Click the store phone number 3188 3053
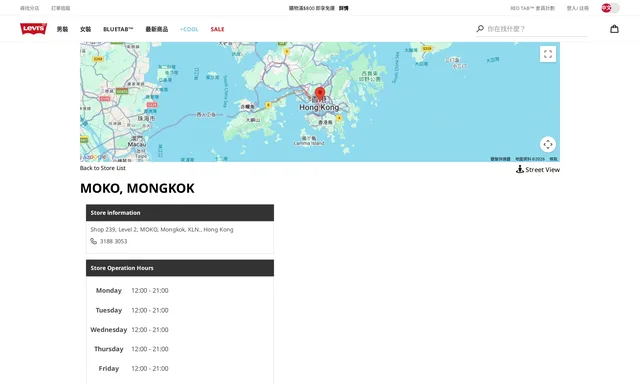Viewport: 640px width, 384px height. pyautogui.click(x=113, y=241)
